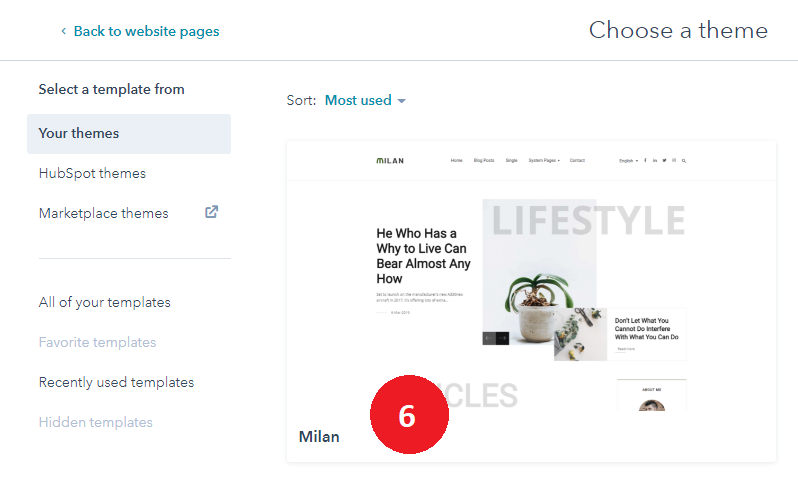798x484 pixels.
Task: Click the back chevron beside website pages
Action: (x=64, y=31)
